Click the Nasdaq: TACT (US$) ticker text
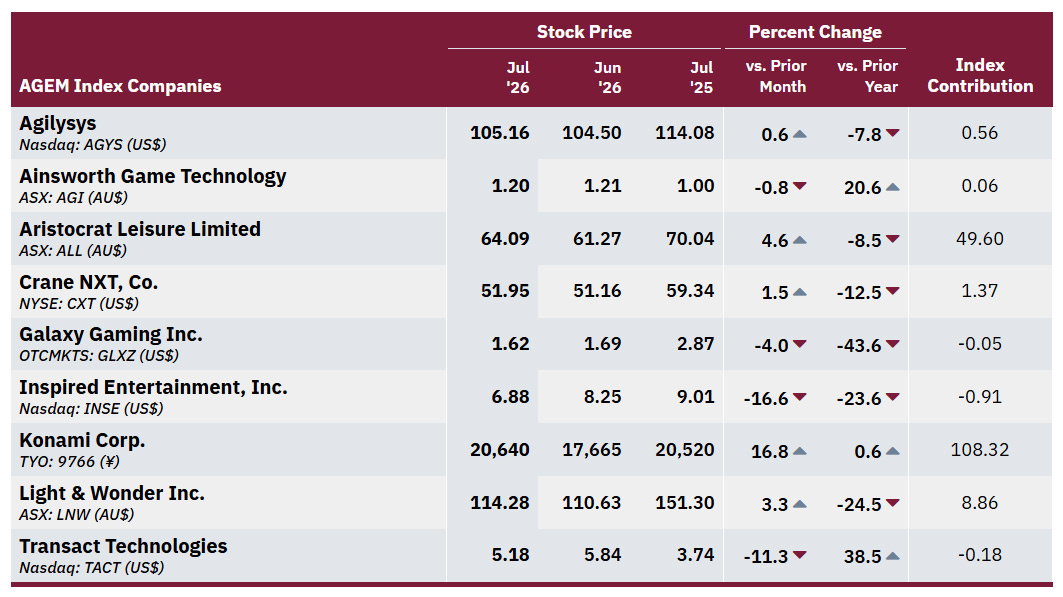 (92, 568)
